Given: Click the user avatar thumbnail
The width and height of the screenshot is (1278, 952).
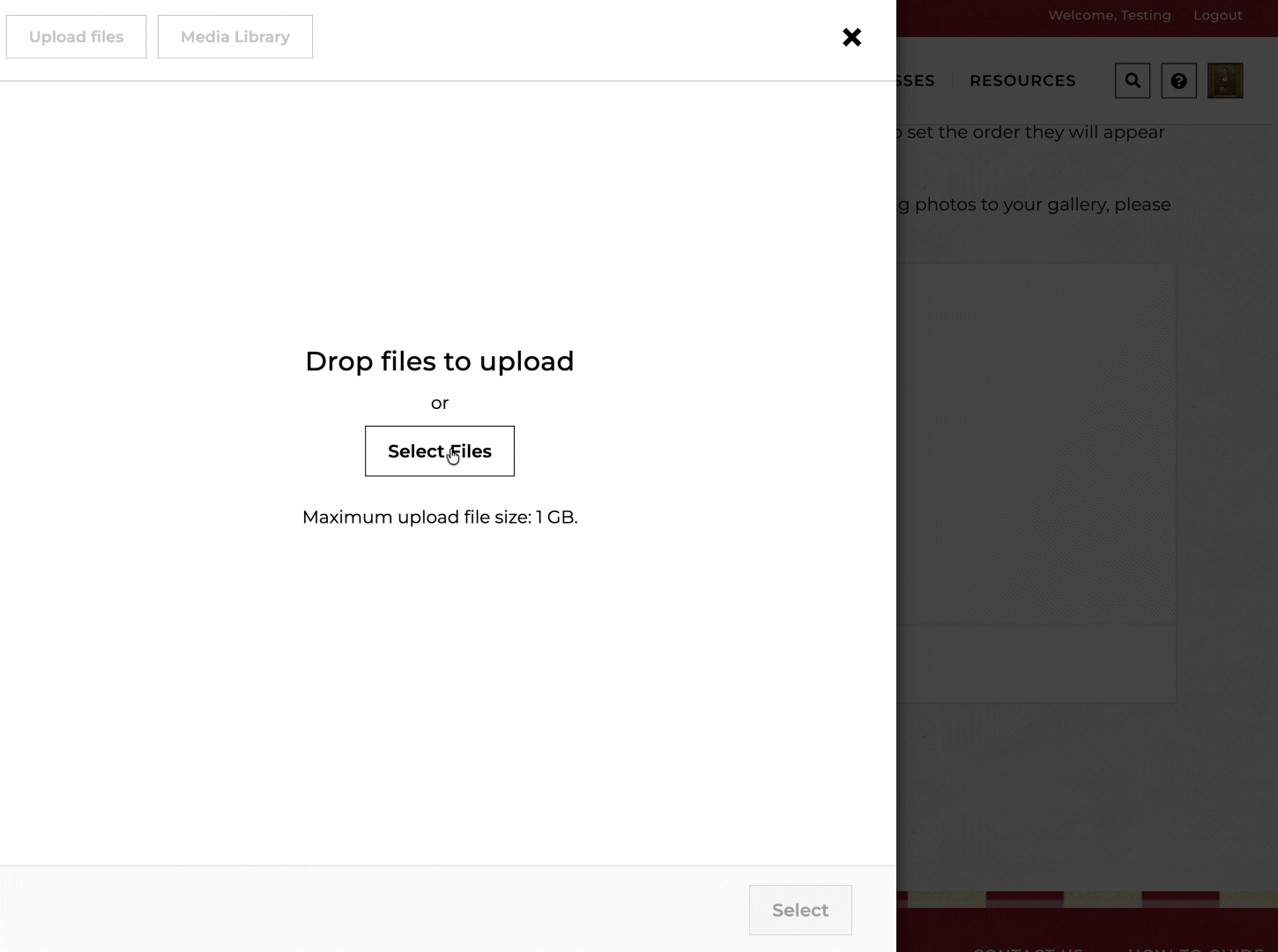Looking at the screenshot, I should click(1224, 81).
